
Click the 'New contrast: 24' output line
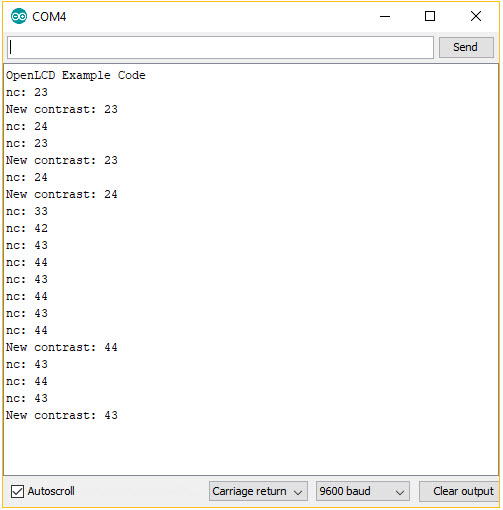[62, 194]
